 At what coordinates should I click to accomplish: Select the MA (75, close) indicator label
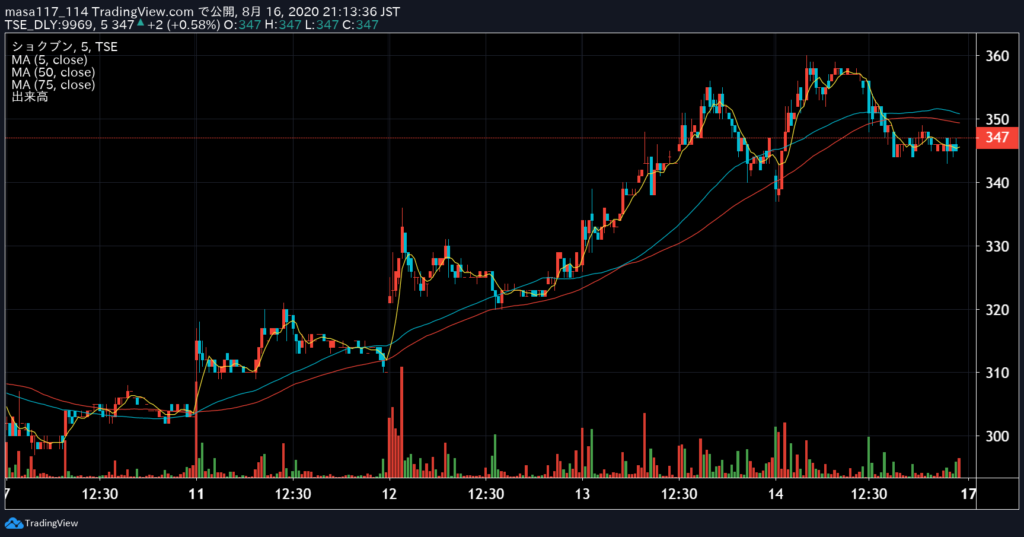53,84
